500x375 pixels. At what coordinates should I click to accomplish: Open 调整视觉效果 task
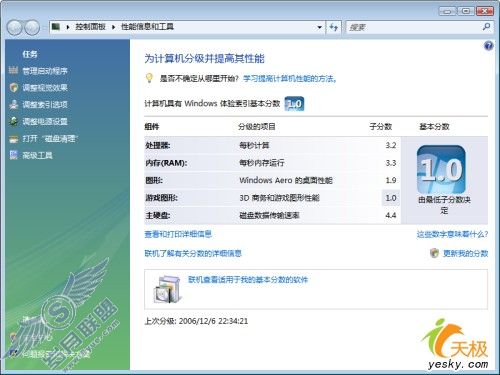tap(45, 88)
